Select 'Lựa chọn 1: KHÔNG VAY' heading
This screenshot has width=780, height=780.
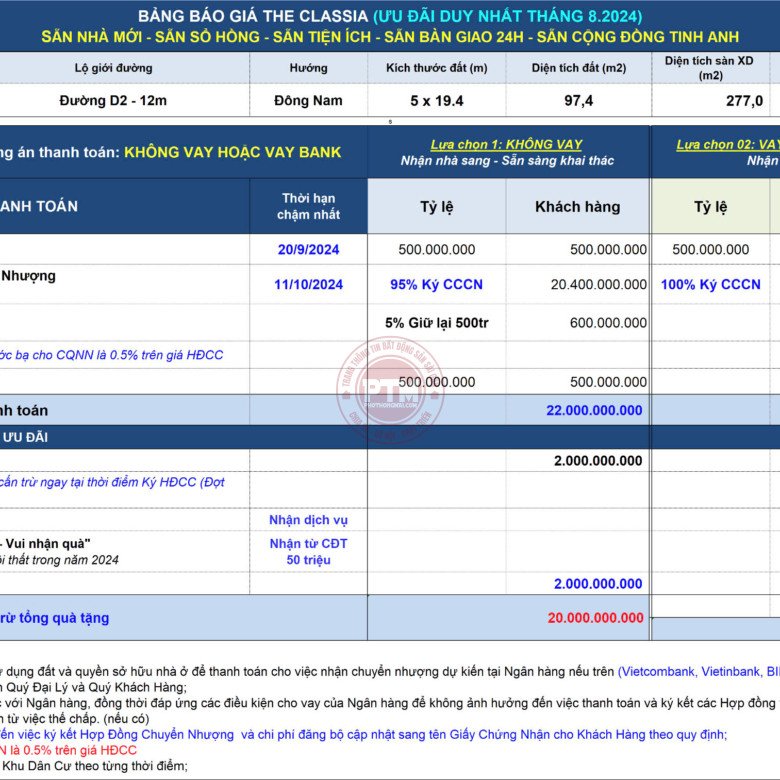pyautogui.click(x=506, y=144)
